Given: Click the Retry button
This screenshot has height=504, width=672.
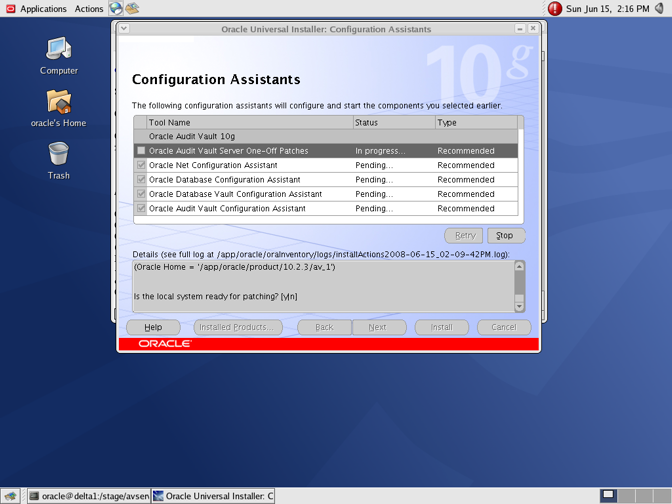Looking at the screenshot, I should [464, 235].
